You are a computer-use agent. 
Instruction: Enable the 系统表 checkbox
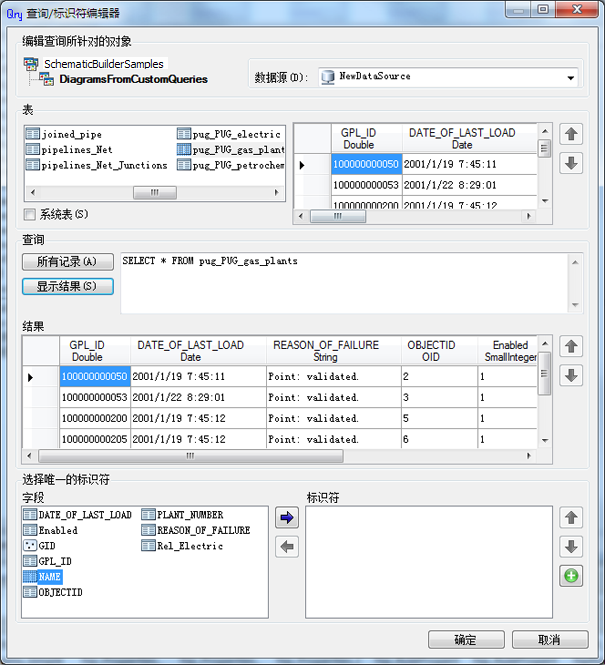(x=30, y=214)
